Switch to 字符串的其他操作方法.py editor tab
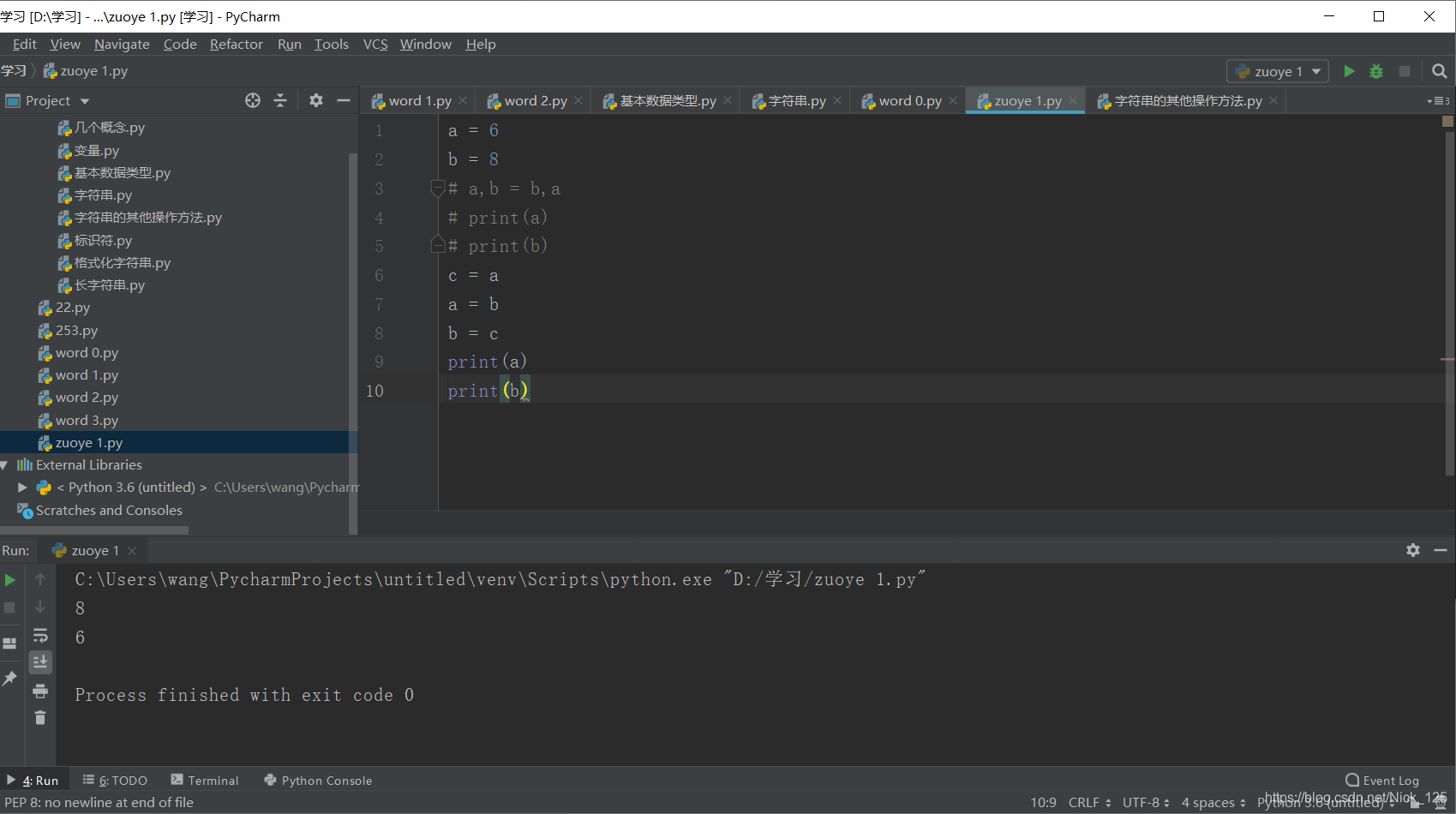Screen dimensions: 1456x814 (1187, 101)
